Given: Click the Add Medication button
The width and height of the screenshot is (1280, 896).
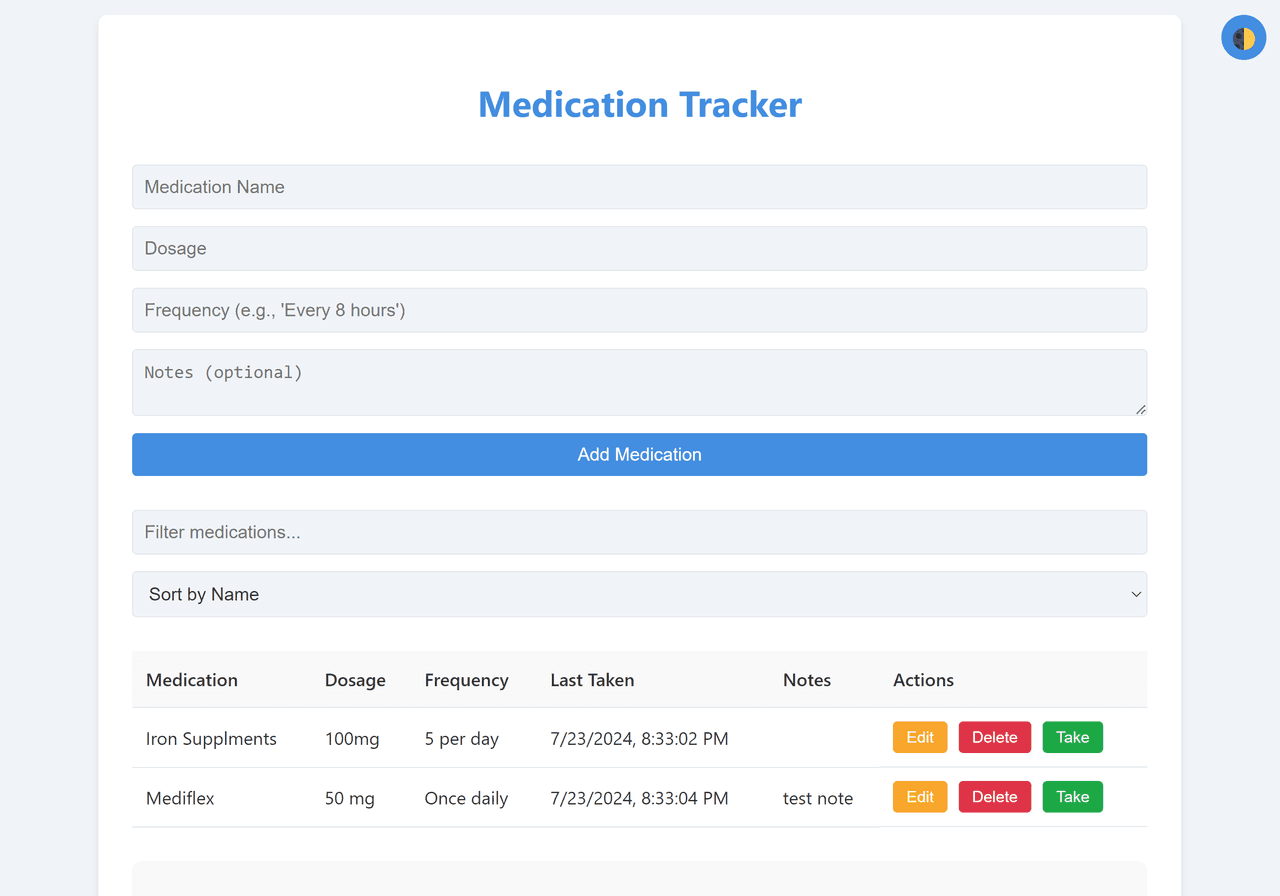Looking at the screenshot, I should click(639, 454).
